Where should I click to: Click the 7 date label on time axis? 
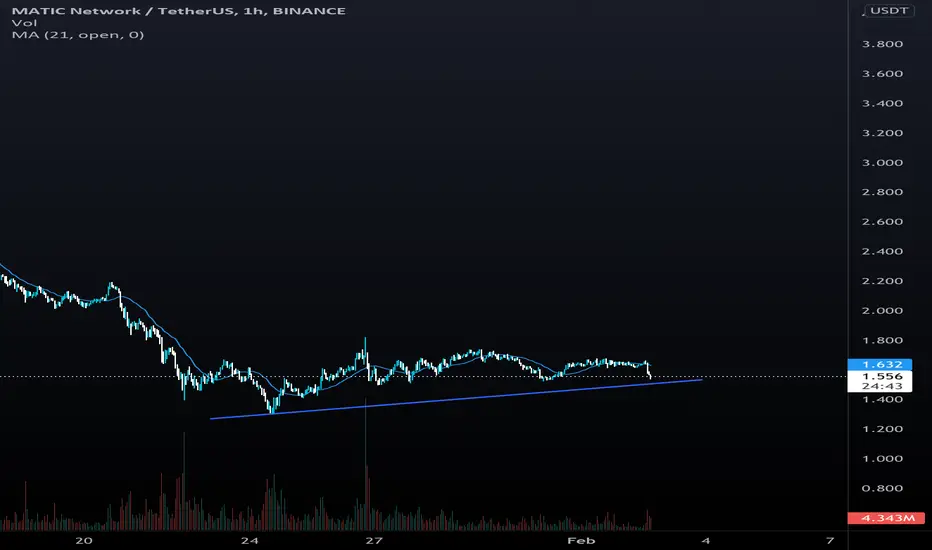pos(830,540)
